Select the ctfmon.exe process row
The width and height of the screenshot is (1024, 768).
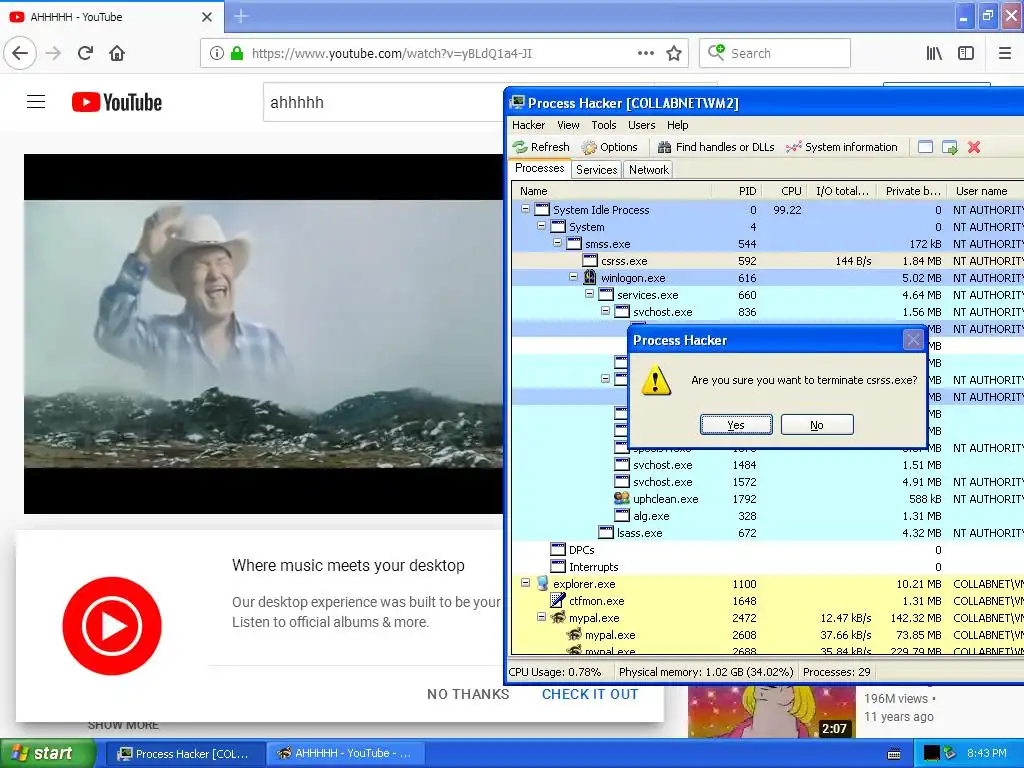(x=767, y=601)
